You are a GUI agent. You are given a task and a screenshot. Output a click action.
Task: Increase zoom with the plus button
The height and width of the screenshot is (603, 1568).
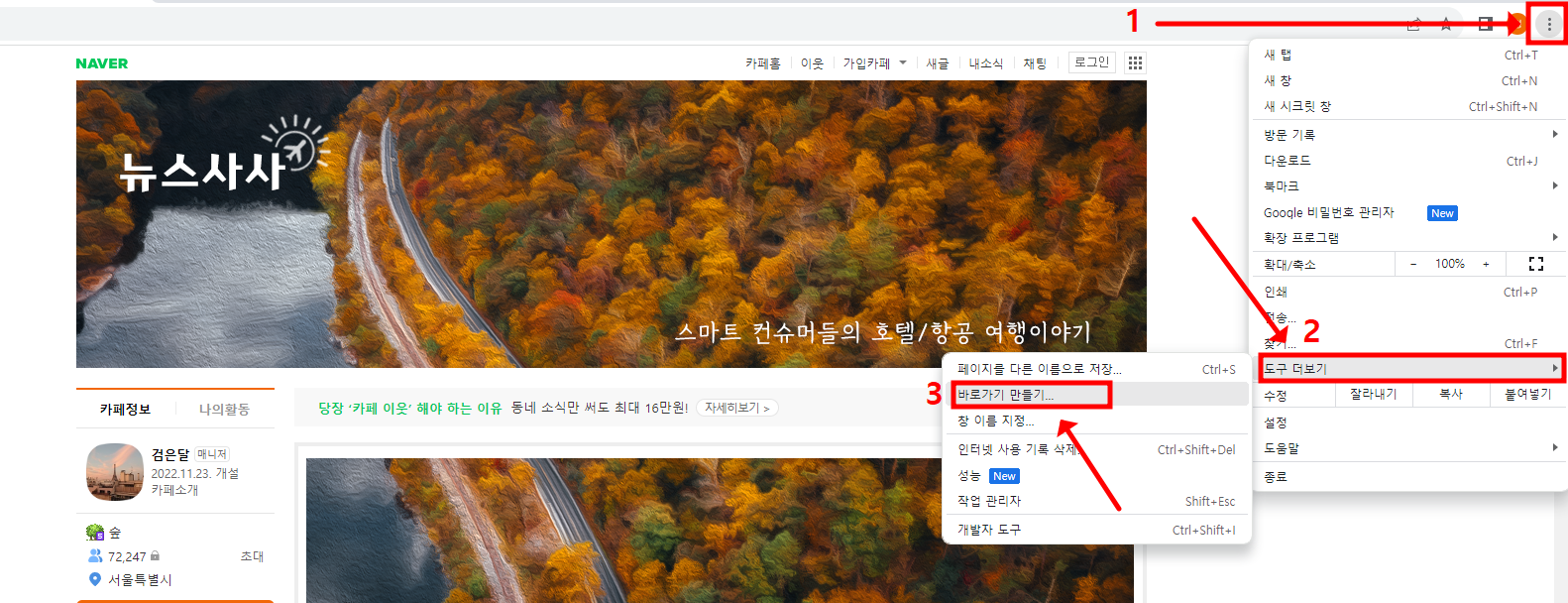[x=1486, y=264]
